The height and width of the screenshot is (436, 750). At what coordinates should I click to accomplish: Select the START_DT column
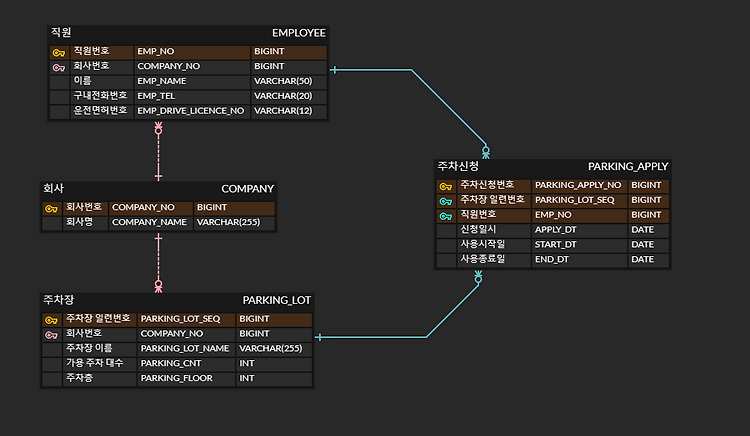coord(555,245)
